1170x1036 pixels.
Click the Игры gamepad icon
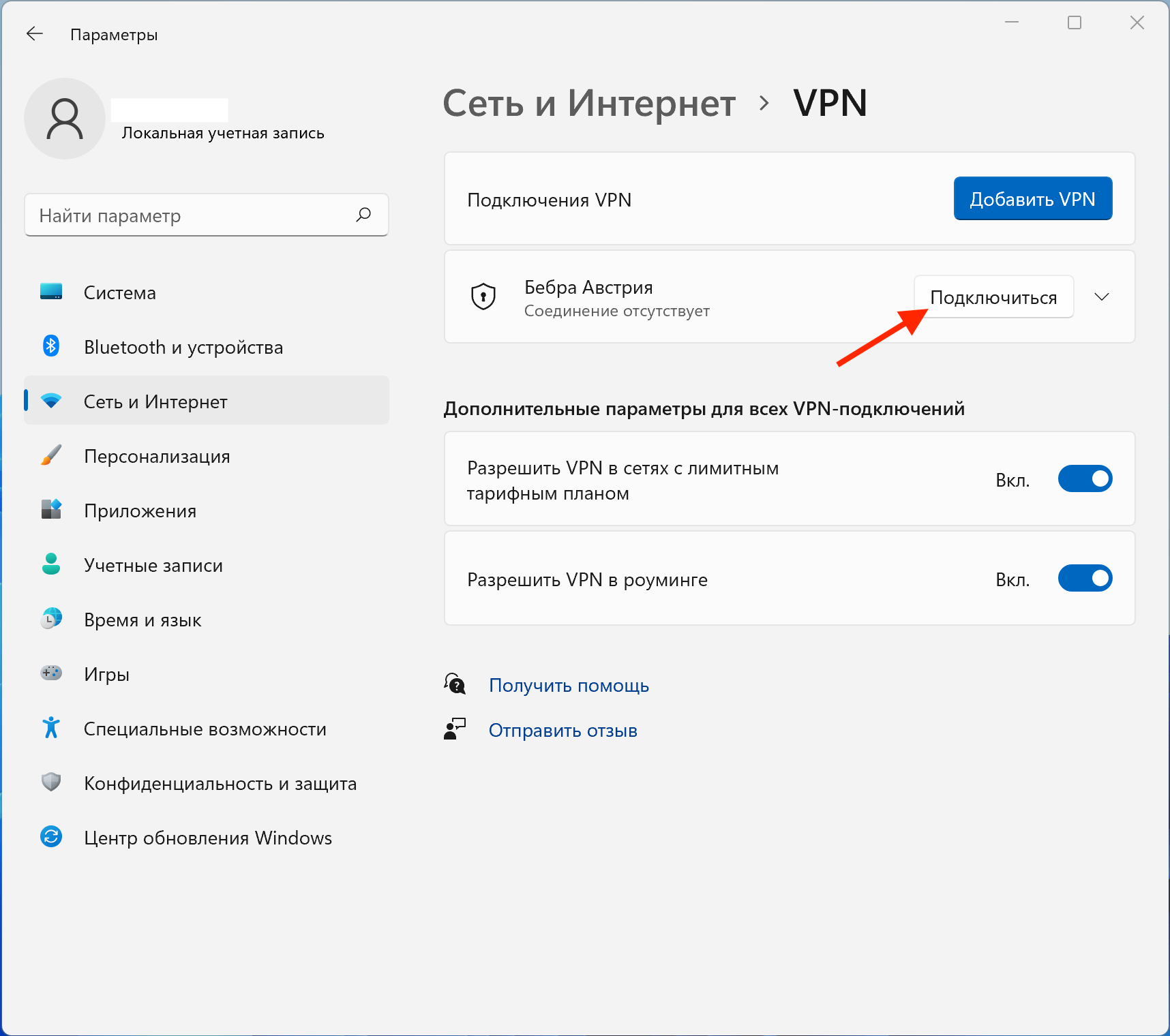51,673
